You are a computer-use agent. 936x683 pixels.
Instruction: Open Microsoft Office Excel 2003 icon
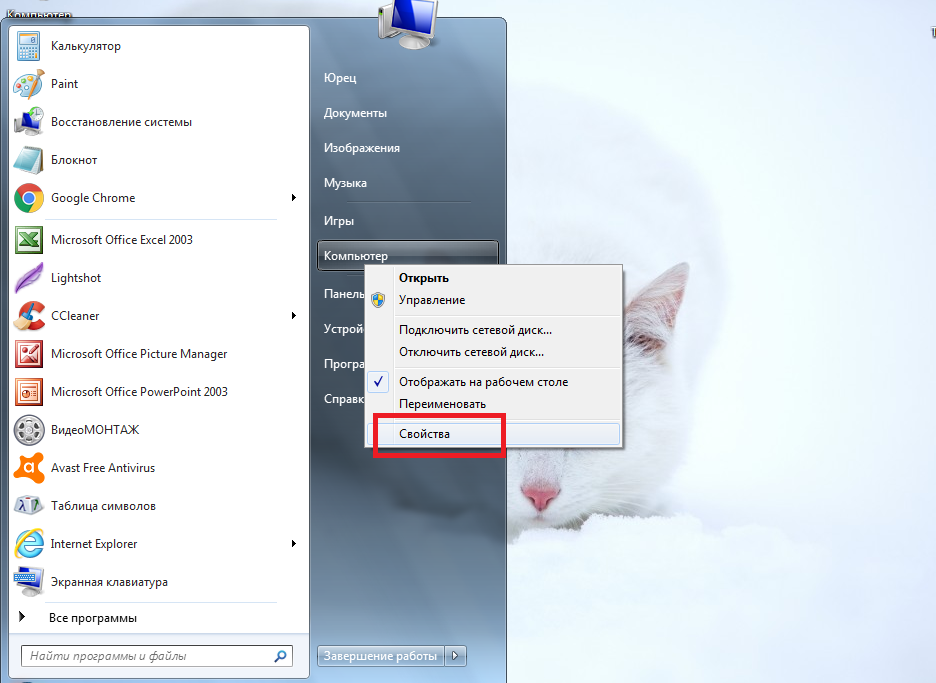pyautogui.click(x=29, y=240)
